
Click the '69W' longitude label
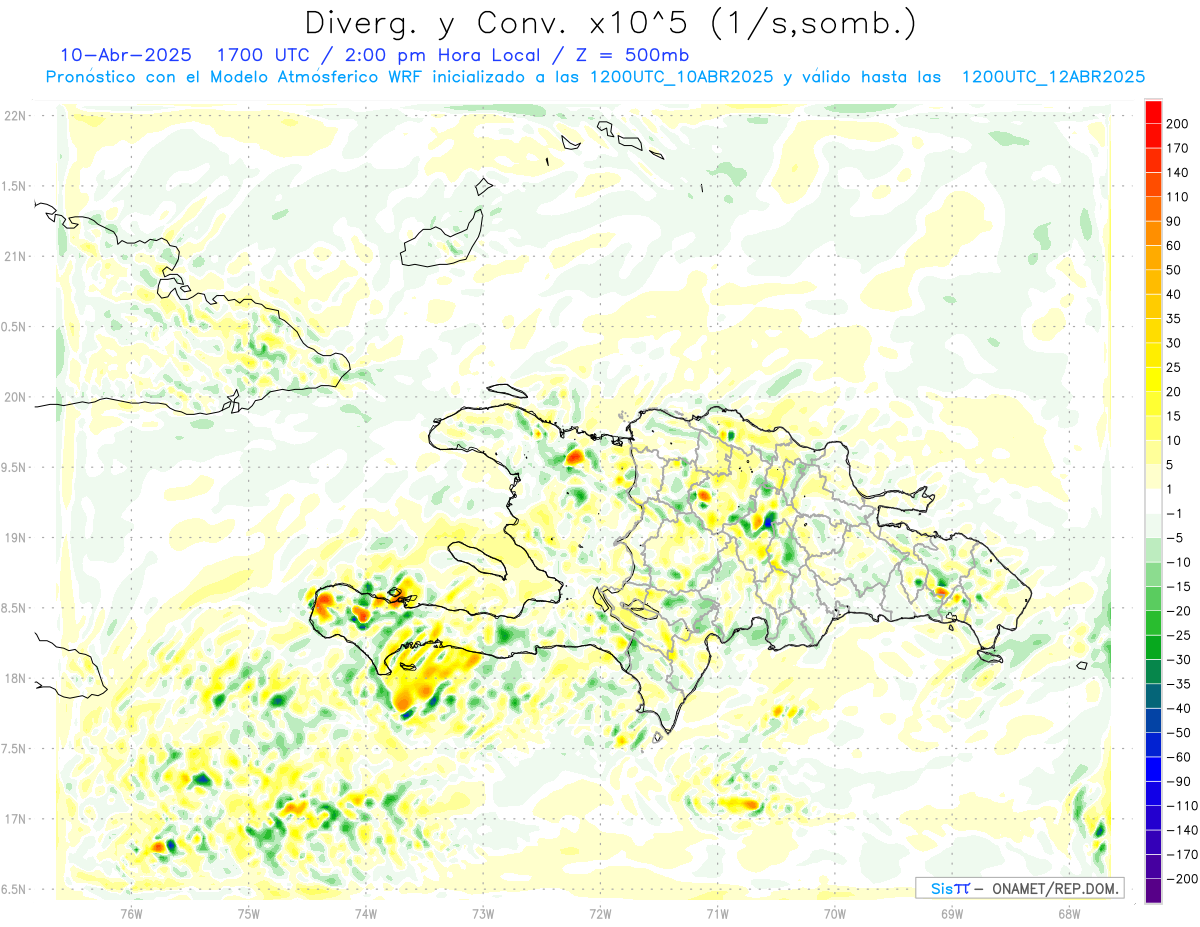[952, 912]
